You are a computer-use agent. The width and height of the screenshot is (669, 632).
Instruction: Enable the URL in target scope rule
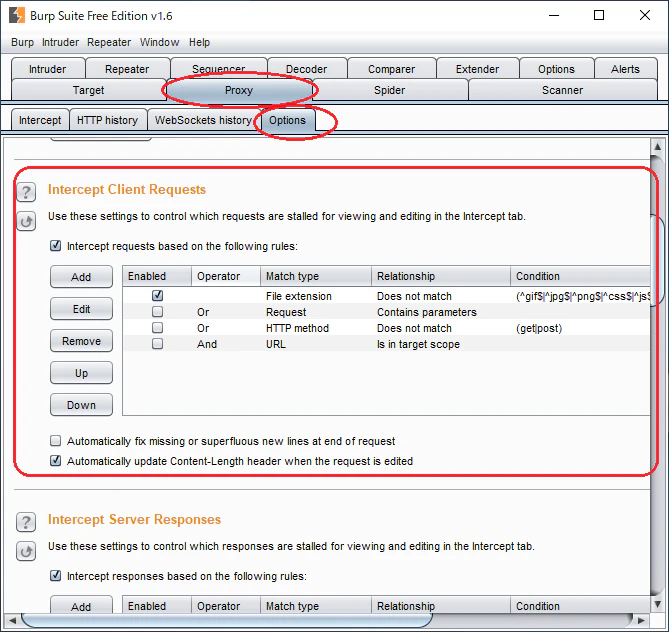pyautogui.click(x=157, y=344)
